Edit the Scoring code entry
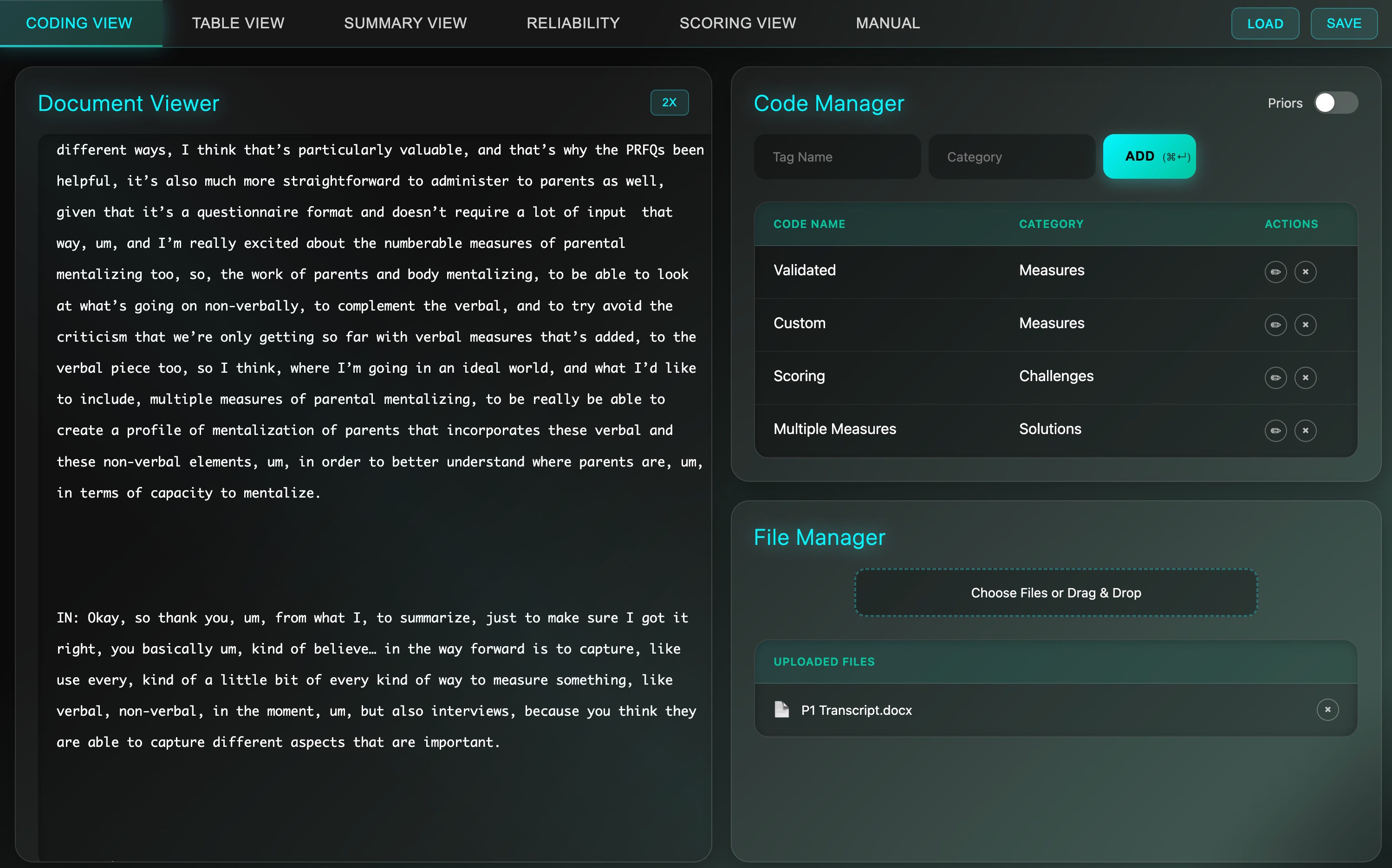The width and height of the screenshot is (1392, 868). pyautogui.click(x=1275, y=378)
